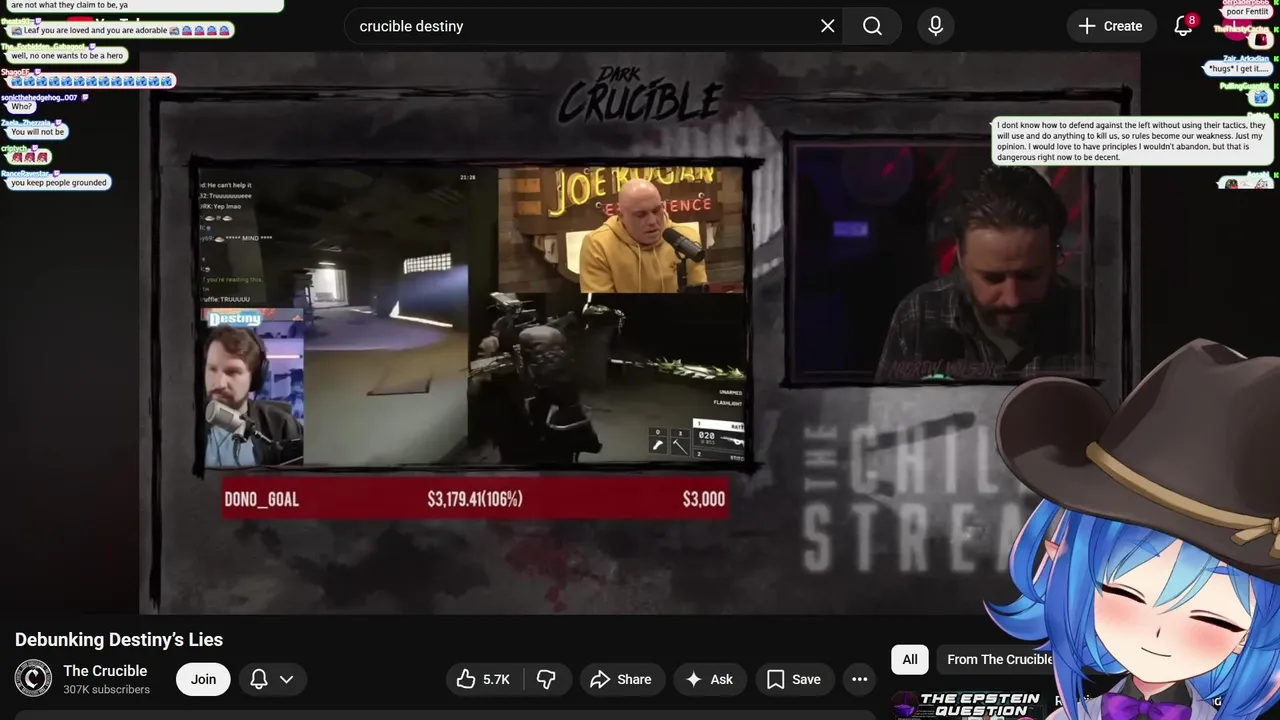Click the chat message '*hugs* I get it...'
This screenshot has height=720, width=1280.
(x=1239, y=69)
